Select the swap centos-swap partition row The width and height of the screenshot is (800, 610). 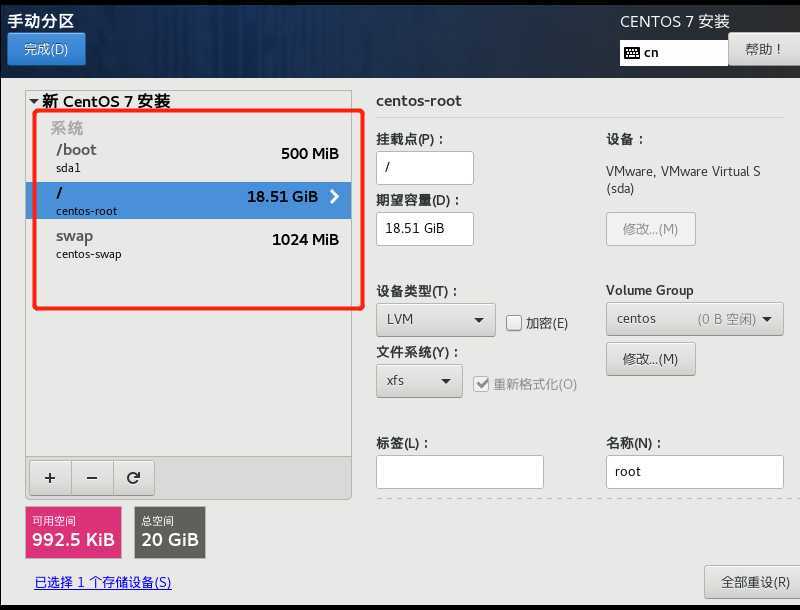tap(188, 244)
